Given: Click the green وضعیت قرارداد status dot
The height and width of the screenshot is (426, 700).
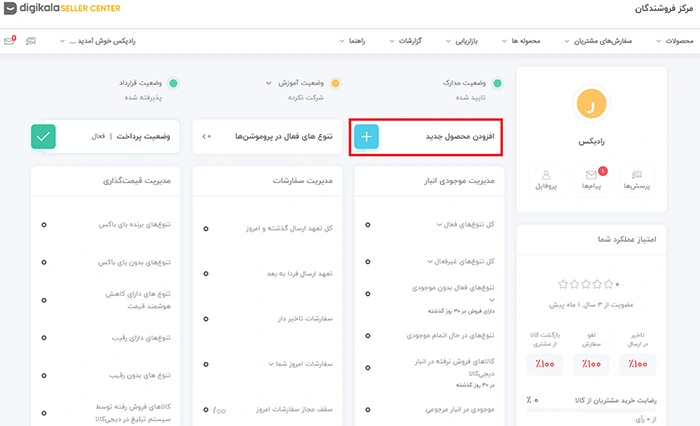Looking at the screenshot, I should (173, 83).
